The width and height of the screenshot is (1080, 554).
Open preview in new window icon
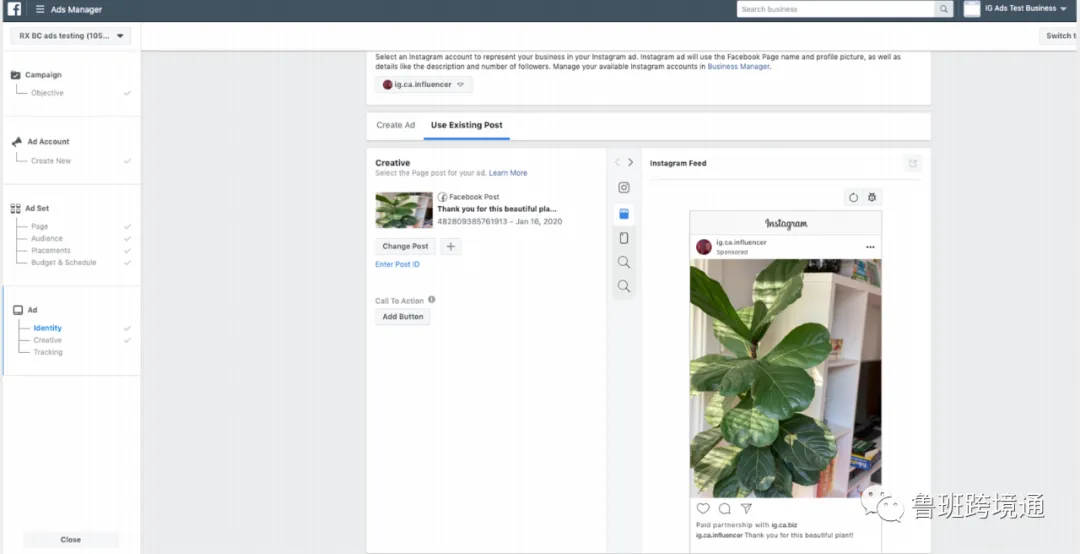[913, 163]
